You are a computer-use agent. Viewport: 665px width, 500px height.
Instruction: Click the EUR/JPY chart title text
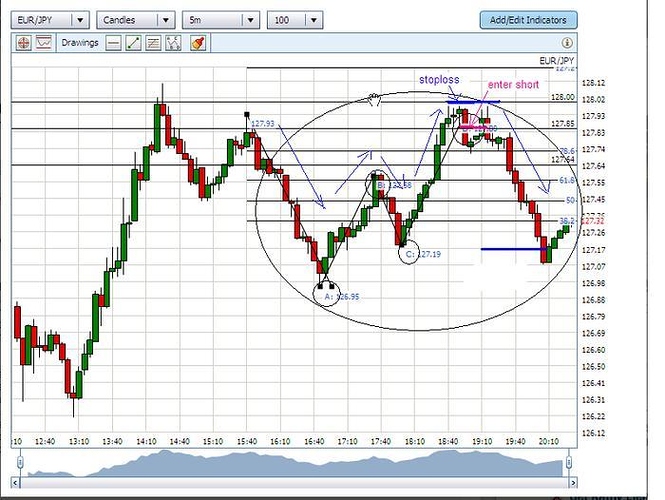(556, 61)
